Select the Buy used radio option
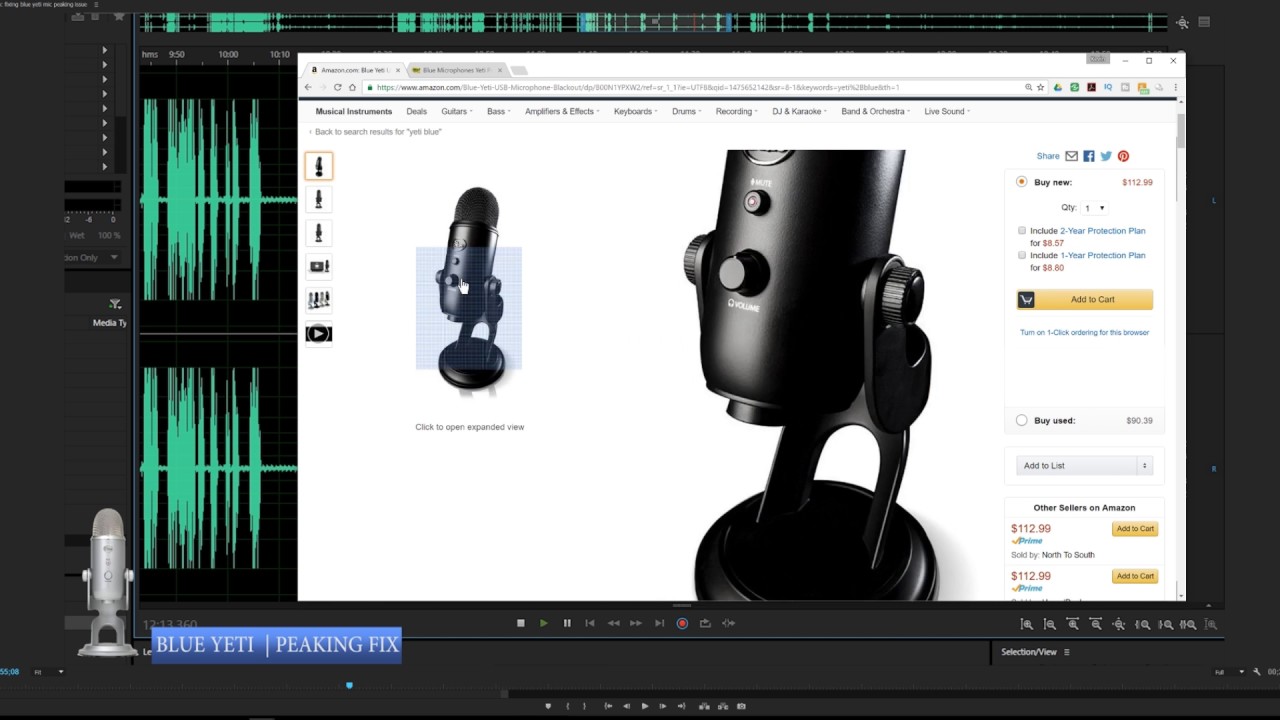 (x=1021, y=421)
